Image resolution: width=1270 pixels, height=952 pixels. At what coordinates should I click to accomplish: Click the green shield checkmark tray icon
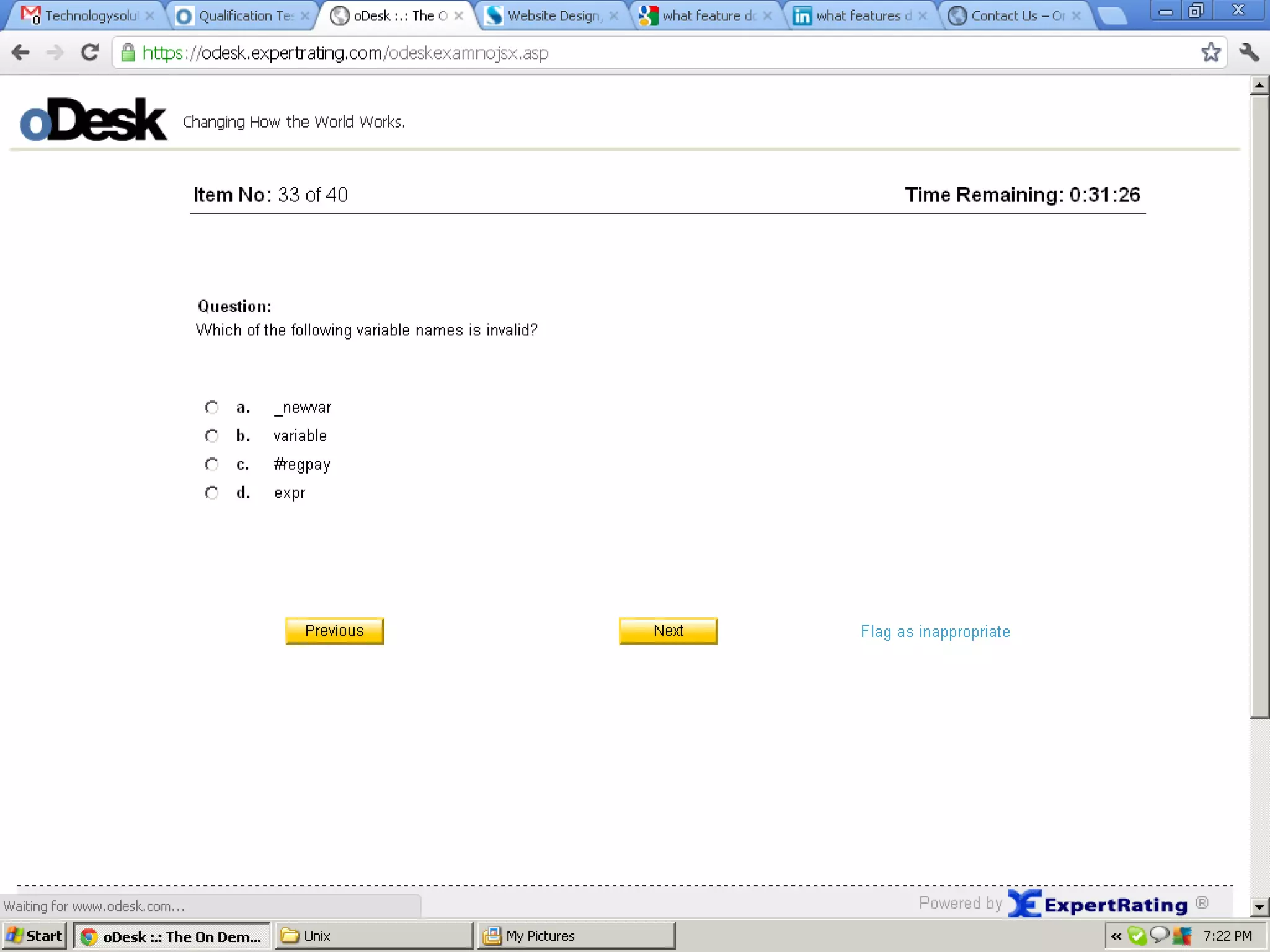[1137, 935]
